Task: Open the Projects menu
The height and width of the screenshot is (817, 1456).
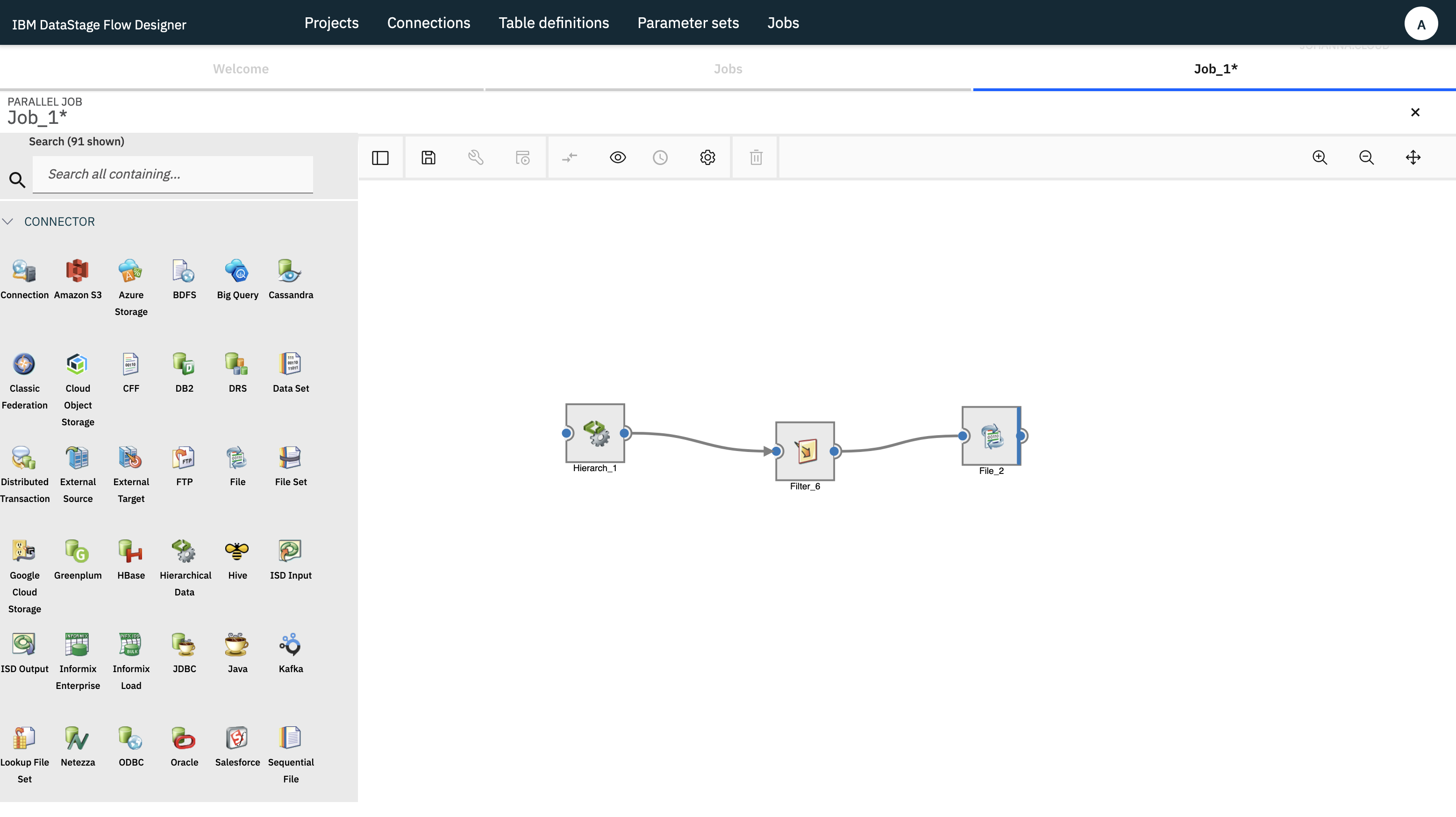Action: click(x=331, y=22)
